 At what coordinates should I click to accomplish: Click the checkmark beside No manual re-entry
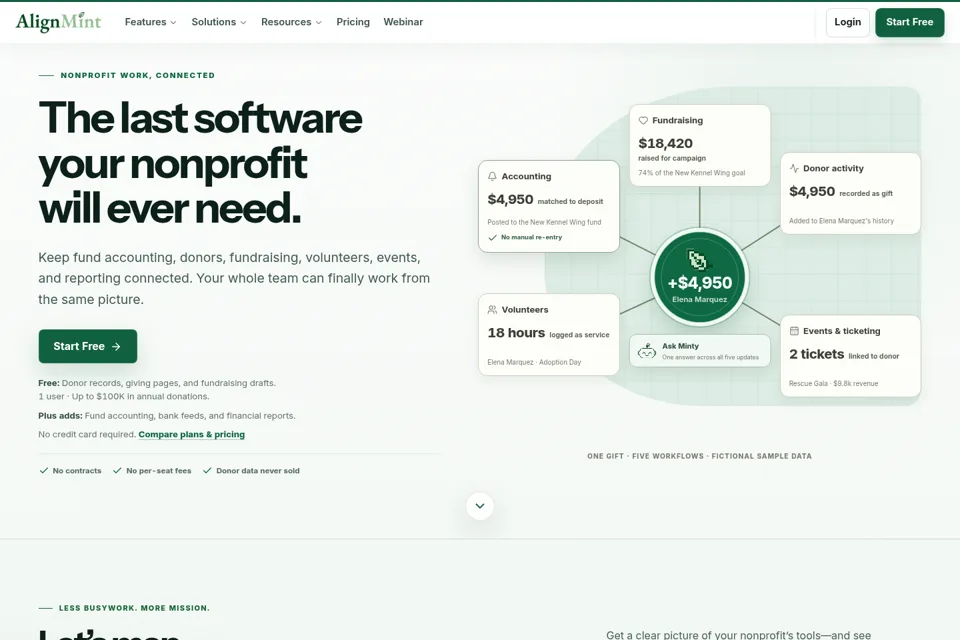point(492,238)
